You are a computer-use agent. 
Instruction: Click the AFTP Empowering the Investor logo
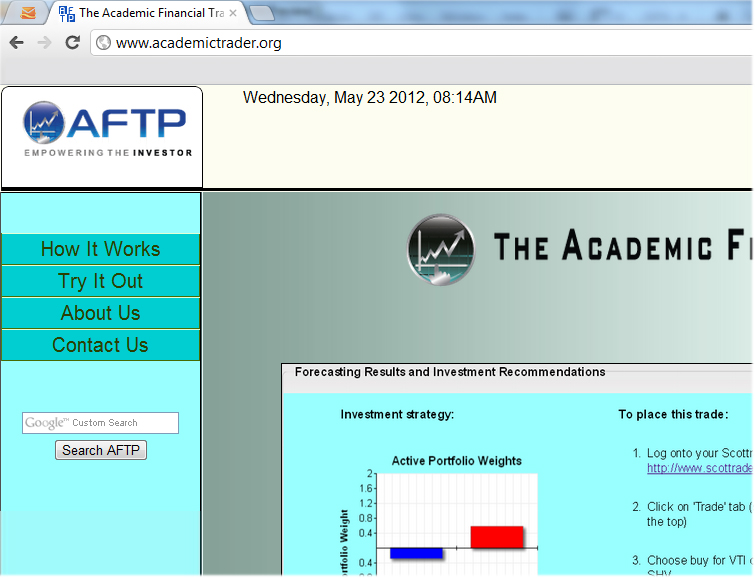(x=107, y=129)
